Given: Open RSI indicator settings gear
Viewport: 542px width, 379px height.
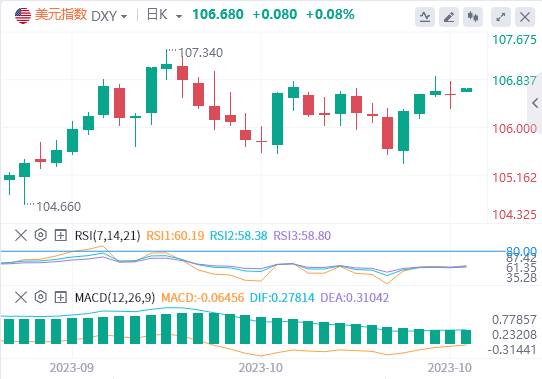Looking at the screenshot, I should tap(41, 235).
